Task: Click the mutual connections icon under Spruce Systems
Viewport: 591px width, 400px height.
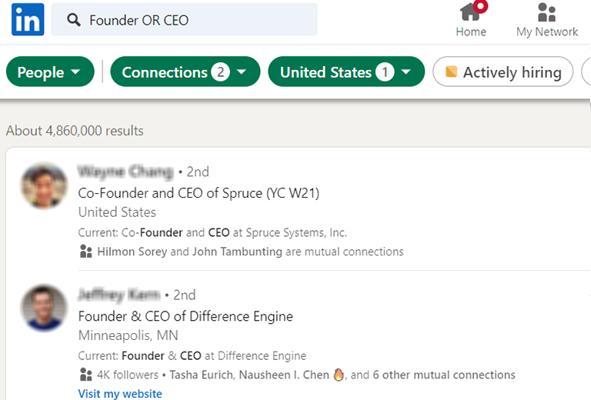Action: [x=86, y=251]
